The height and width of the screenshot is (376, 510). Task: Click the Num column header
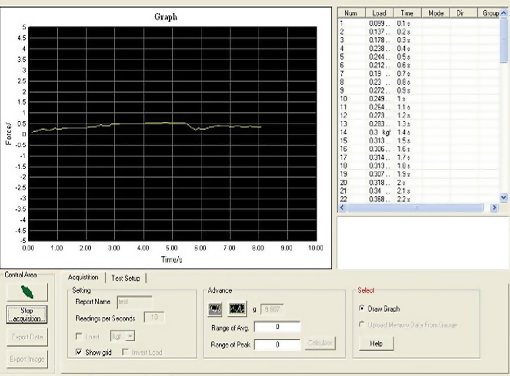pyautogui.click(x=352, y=13)
